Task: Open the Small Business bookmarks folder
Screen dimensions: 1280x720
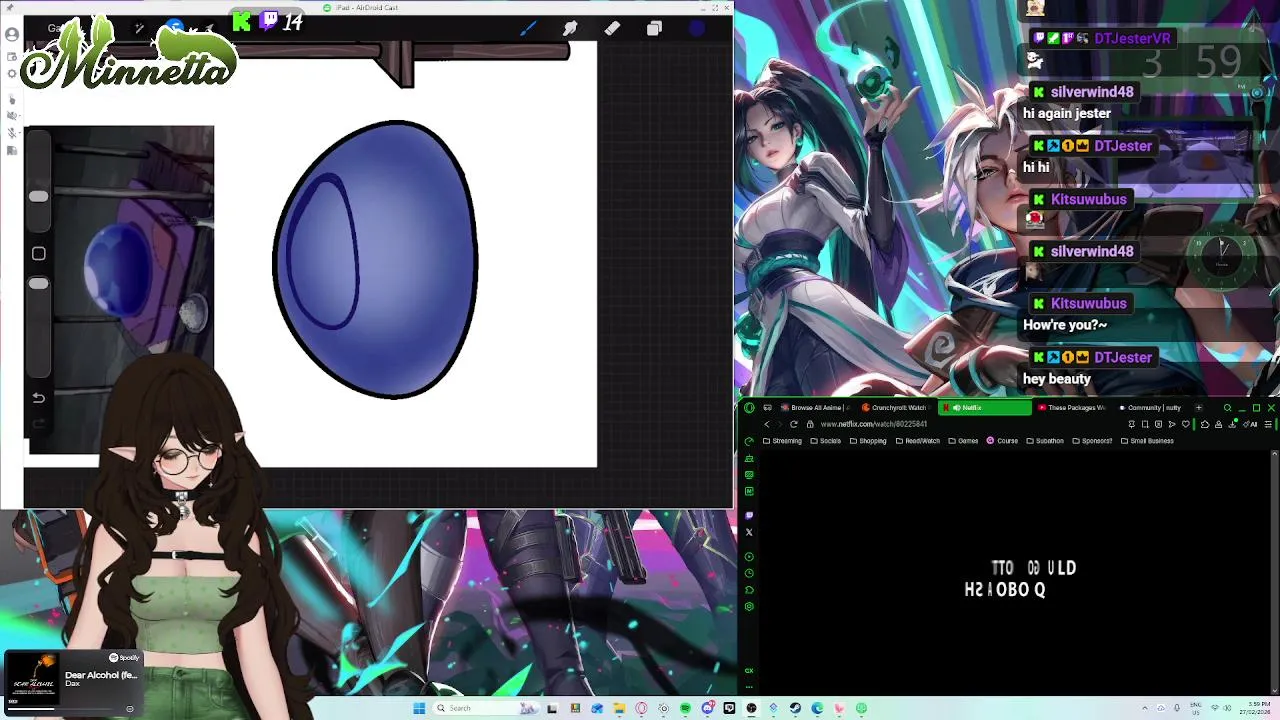Action: pyautogui.click(x=1147, y=441)
